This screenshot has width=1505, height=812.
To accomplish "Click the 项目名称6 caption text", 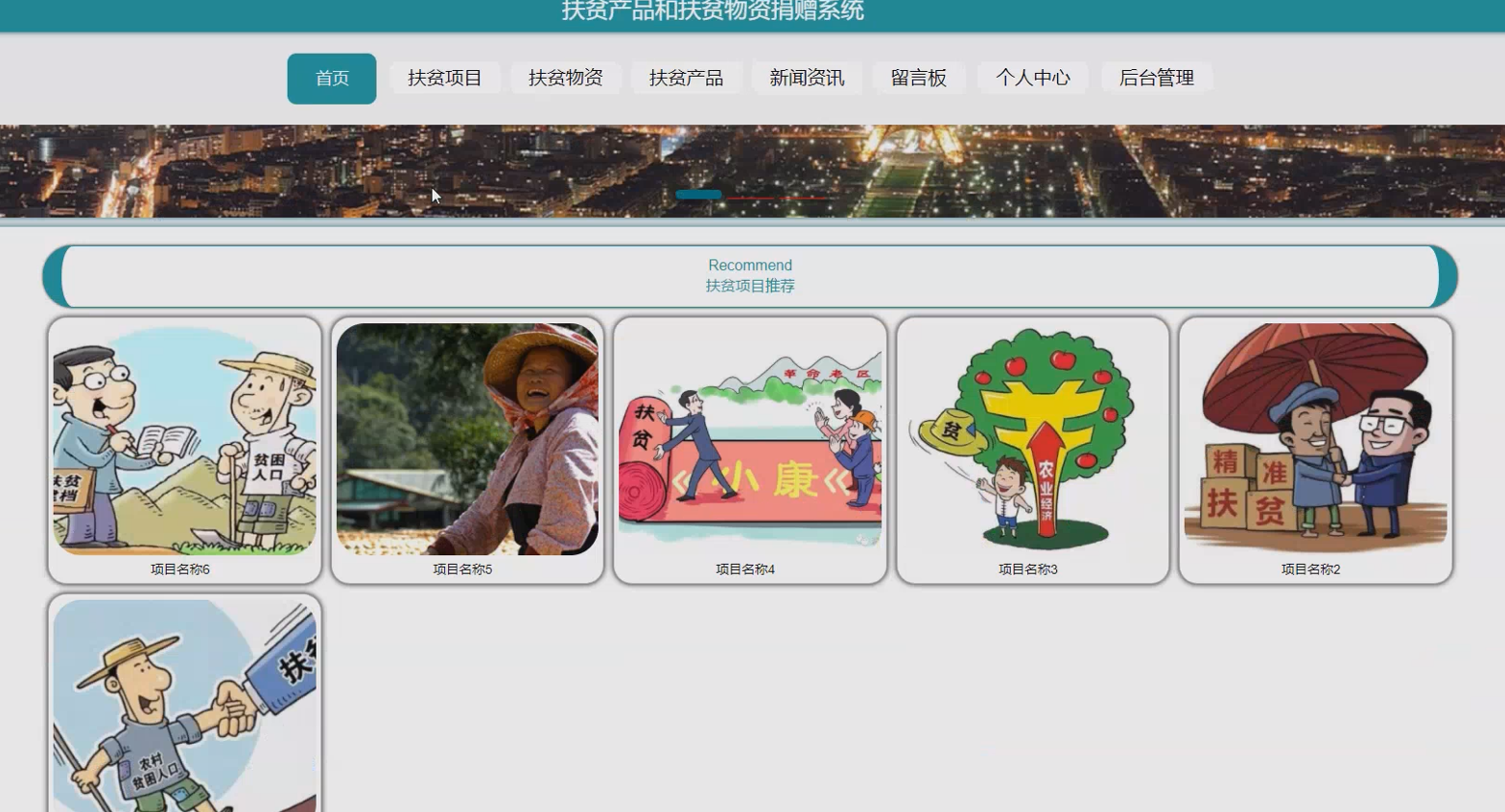I will (180, 569).
